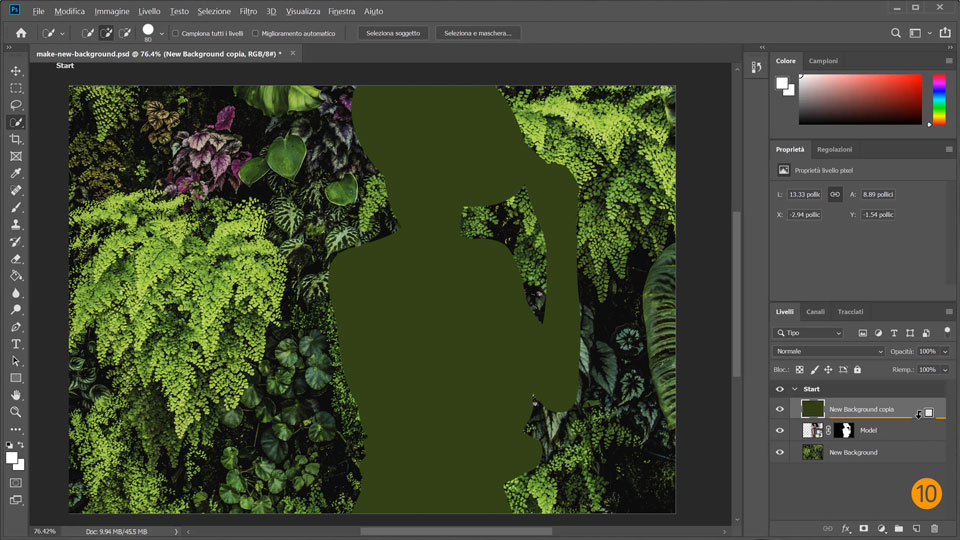Screen dimensions: 960x540
Task: Select the Brush tool
Action: click(x=16, y=207)
